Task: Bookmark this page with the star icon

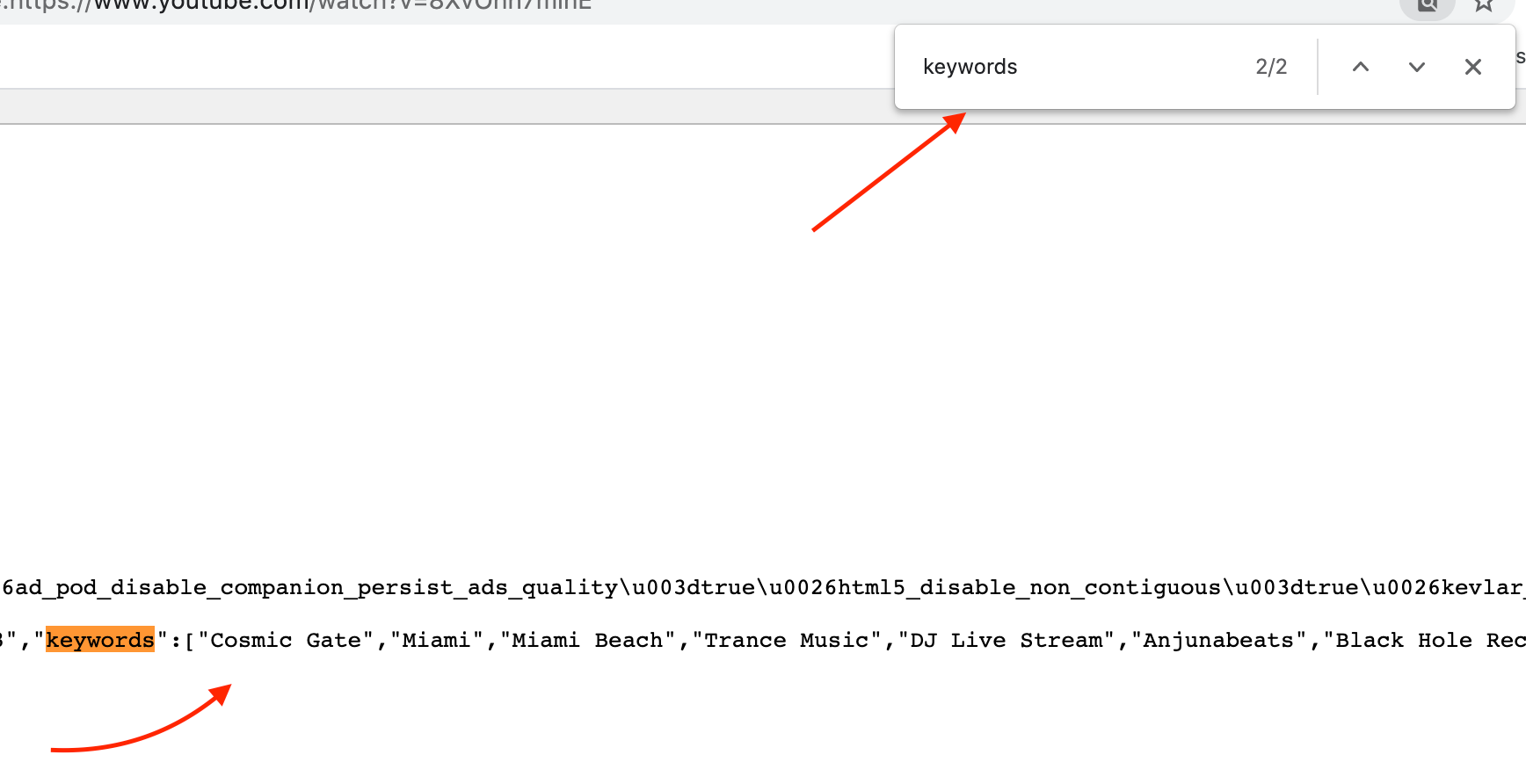Action: tap(1484, 5)
